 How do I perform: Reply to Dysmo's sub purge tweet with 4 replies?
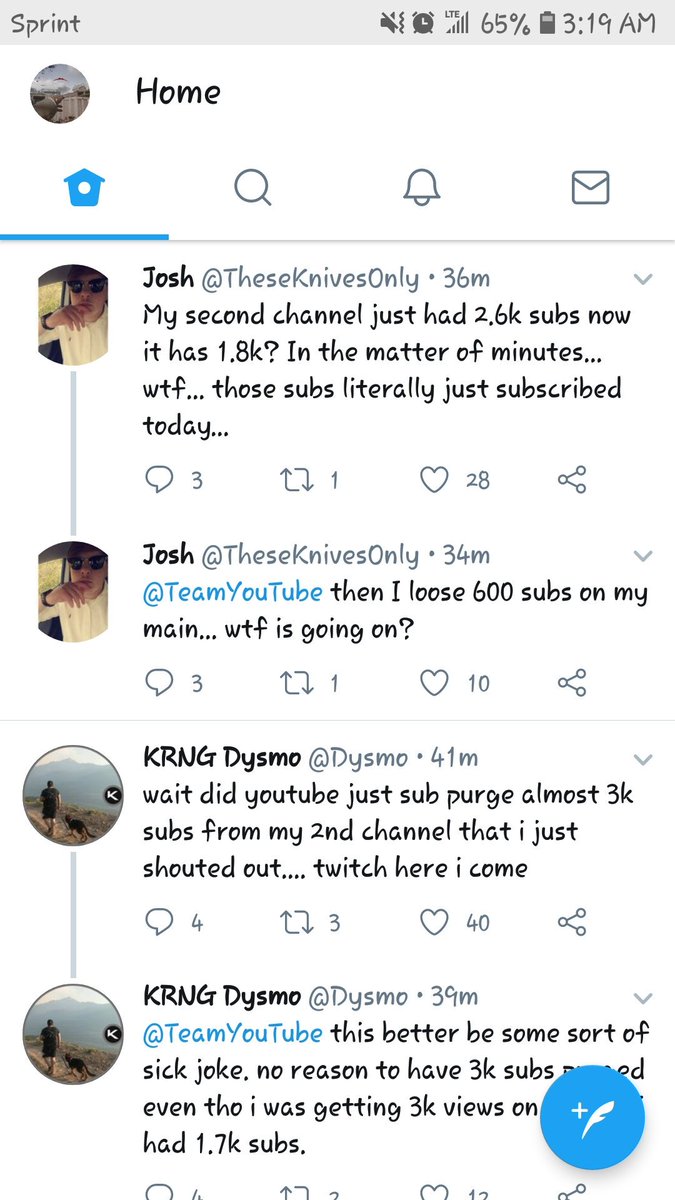[159, 922]
